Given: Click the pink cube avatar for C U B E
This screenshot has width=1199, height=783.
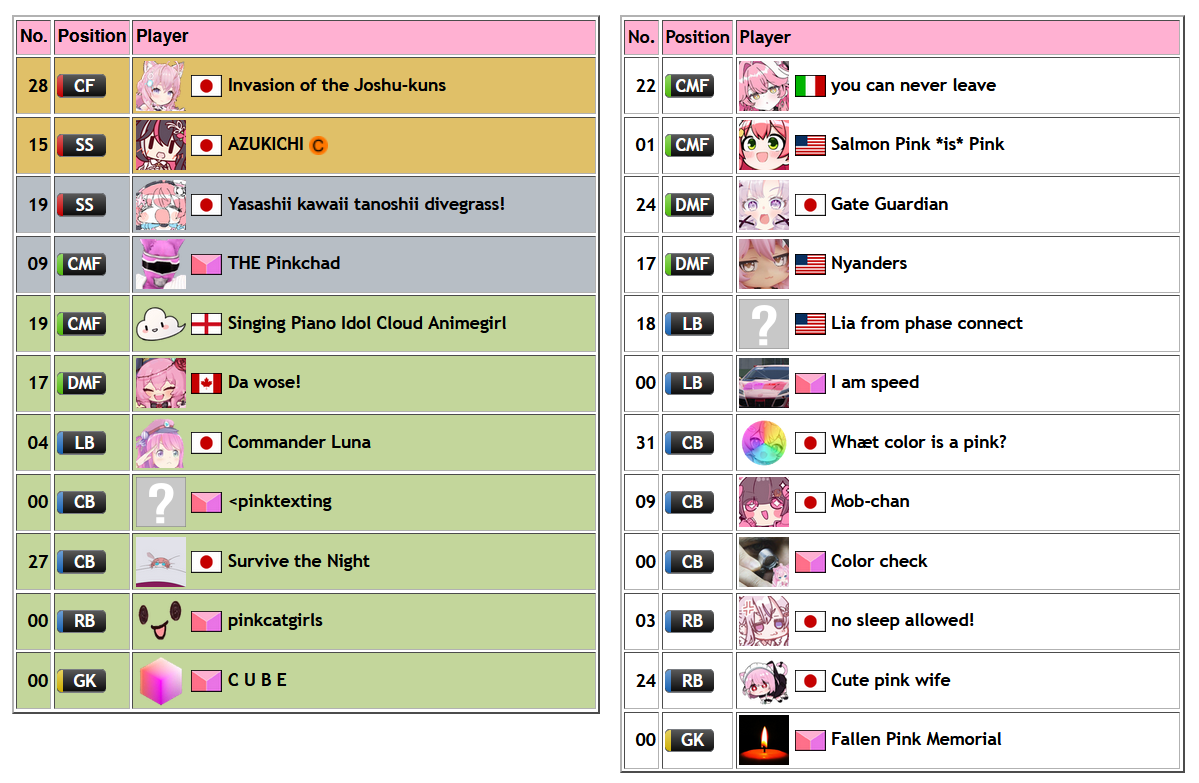Looking at the screenshot, I should [161, 681].
